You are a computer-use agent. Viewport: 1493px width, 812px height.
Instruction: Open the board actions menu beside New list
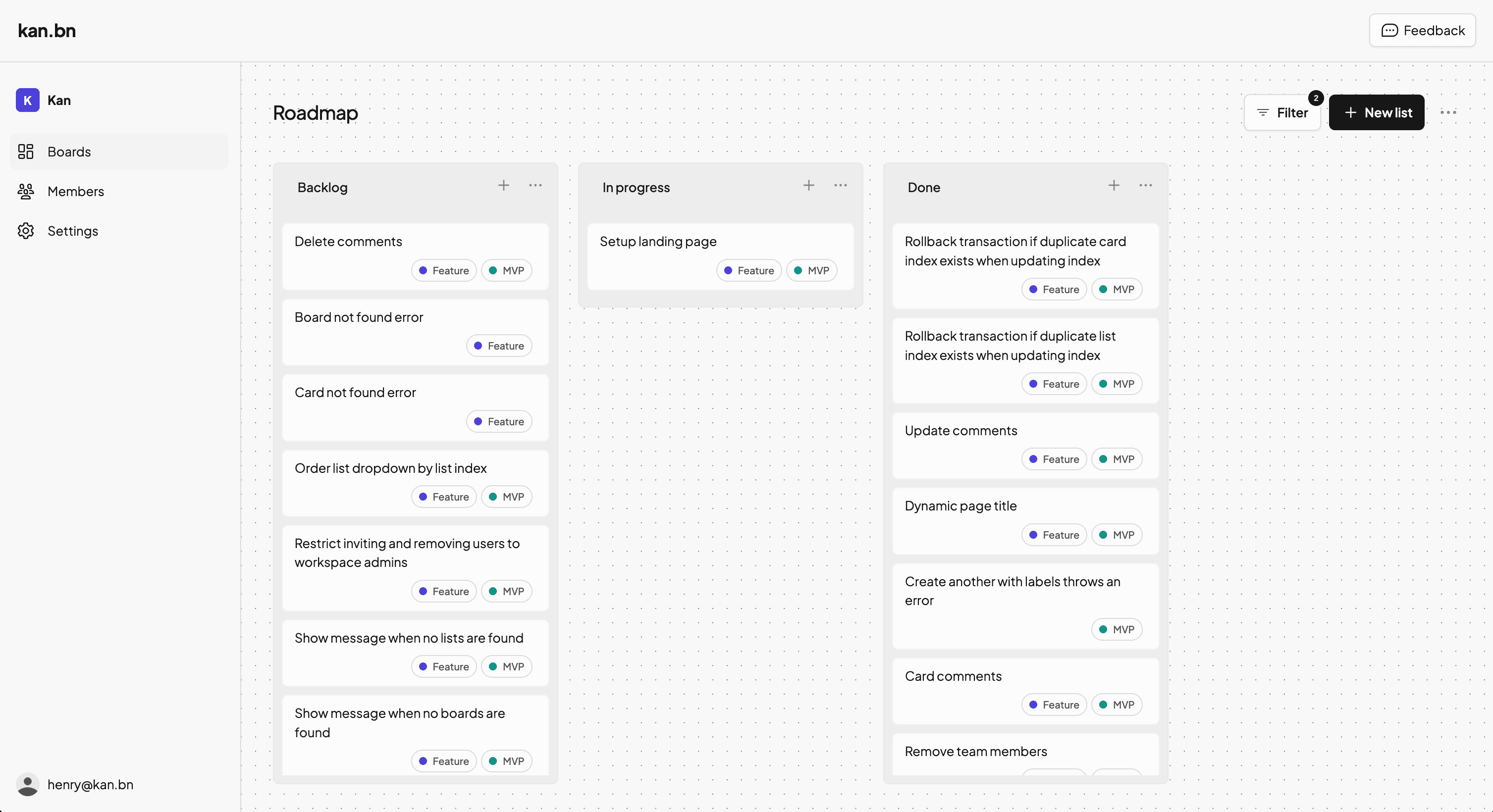point(1449,112)
